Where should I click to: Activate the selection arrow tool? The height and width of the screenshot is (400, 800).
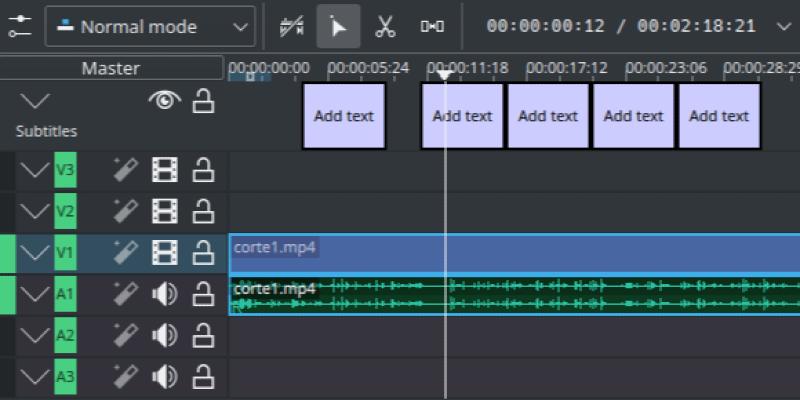tap(338, 27)
